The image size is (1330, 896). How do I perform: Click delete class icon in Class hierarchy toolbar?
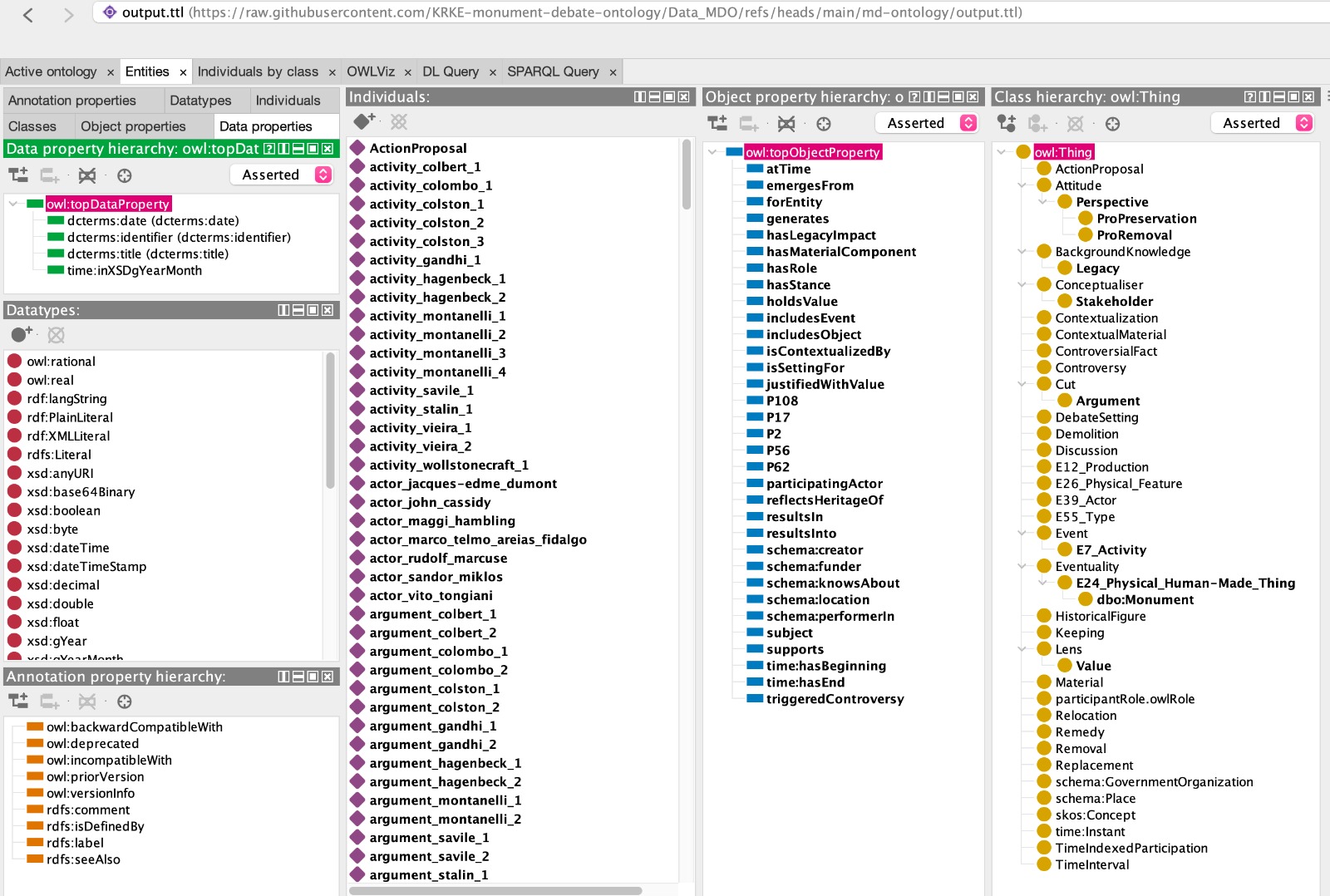1075,124
